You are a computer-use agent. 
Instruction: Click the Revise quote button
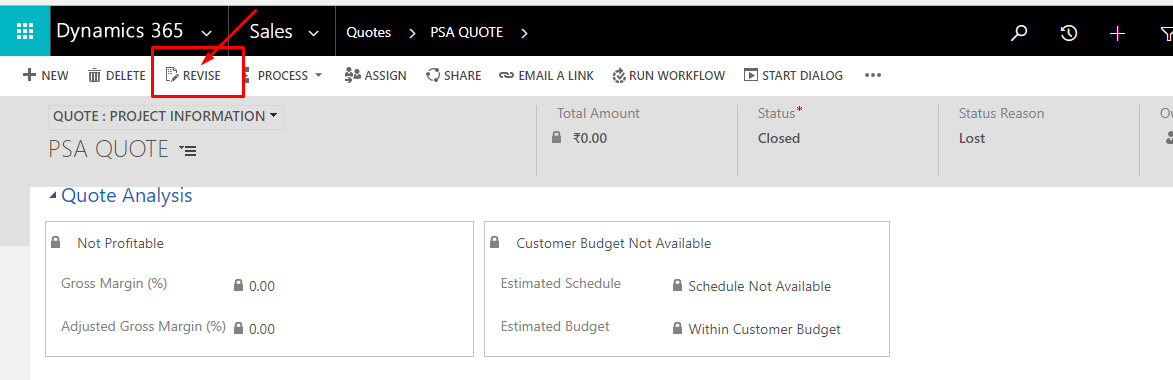pyautogui.click(x=193, y=76)
